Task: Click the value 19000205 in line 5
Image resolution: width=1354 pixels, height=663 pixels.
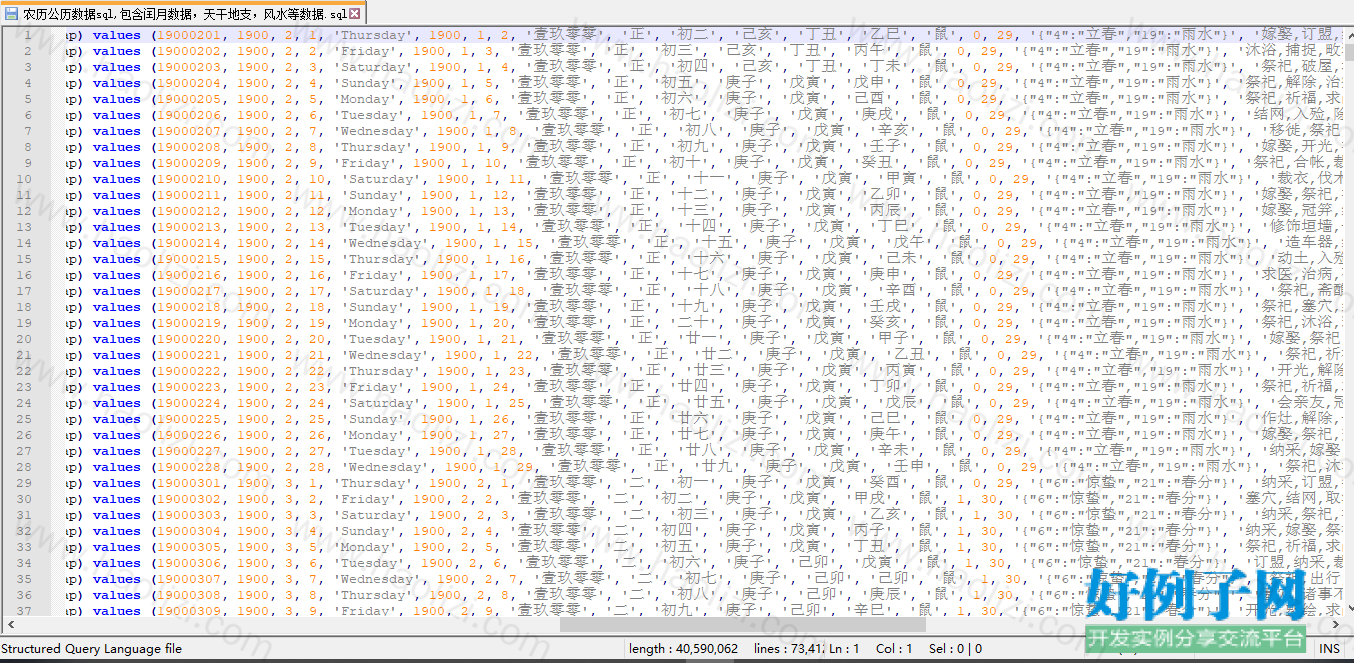Action: (x=191, y=99)
